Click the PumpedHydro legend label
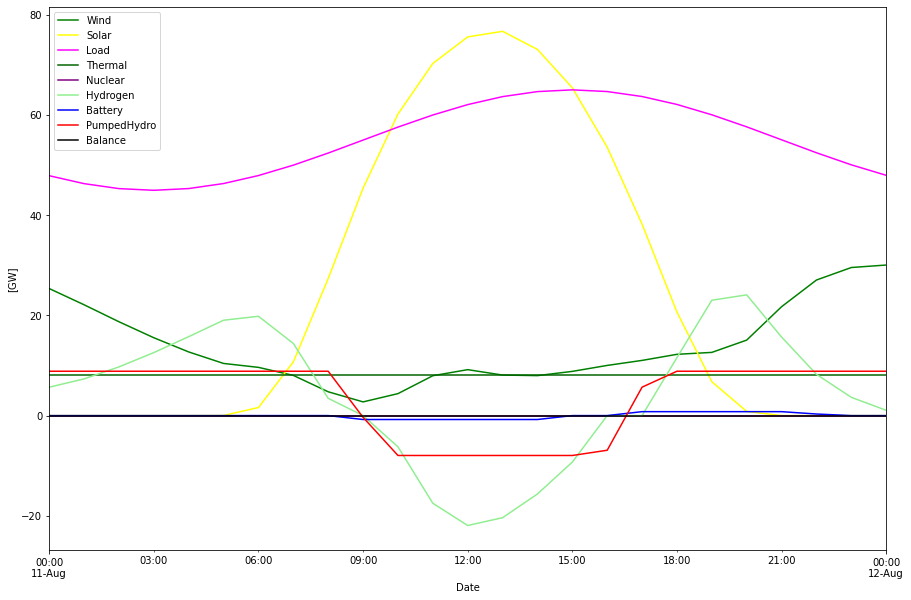 click(121, 125)
